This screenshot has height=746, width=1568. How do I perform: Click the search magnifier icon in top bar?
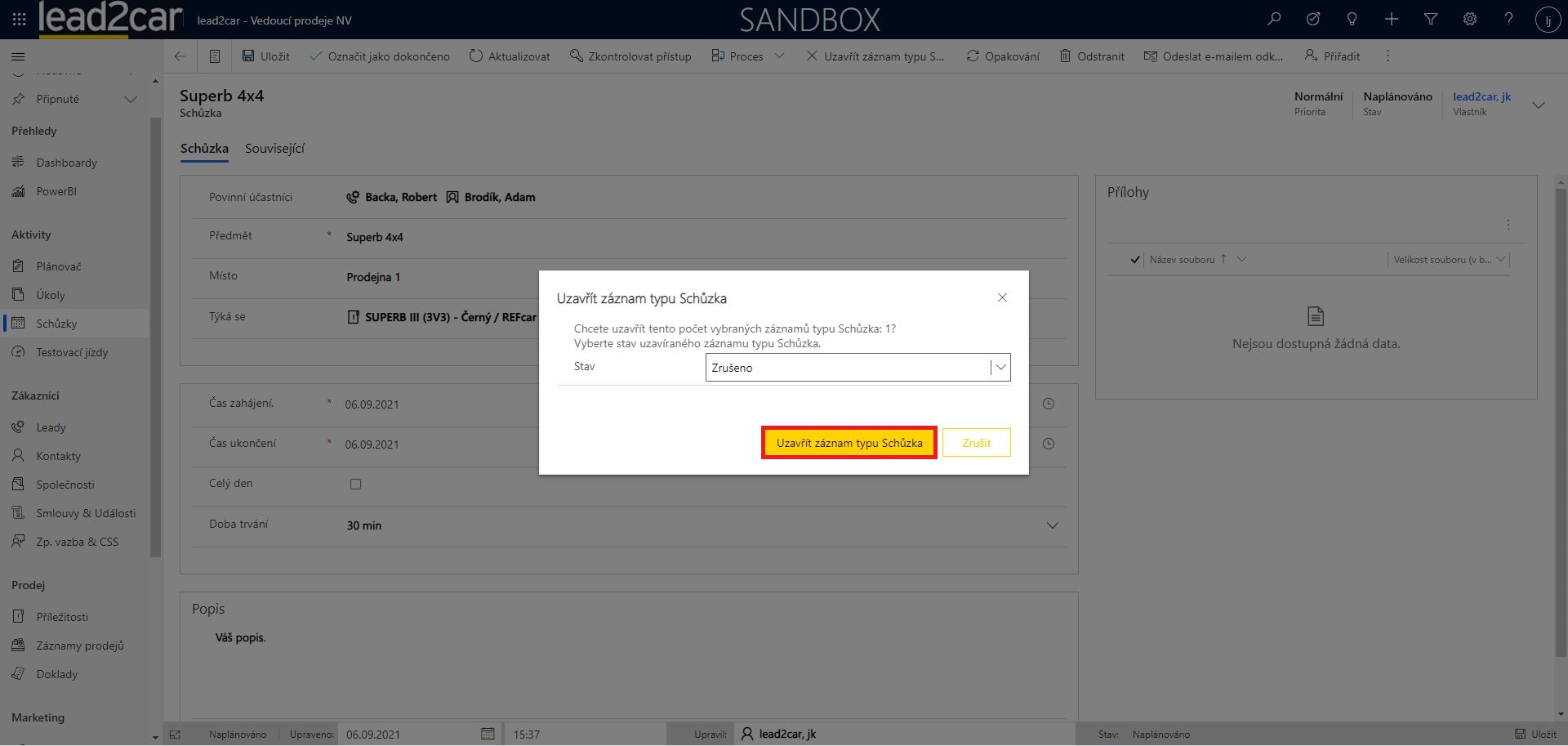(x=1274, y=20)
